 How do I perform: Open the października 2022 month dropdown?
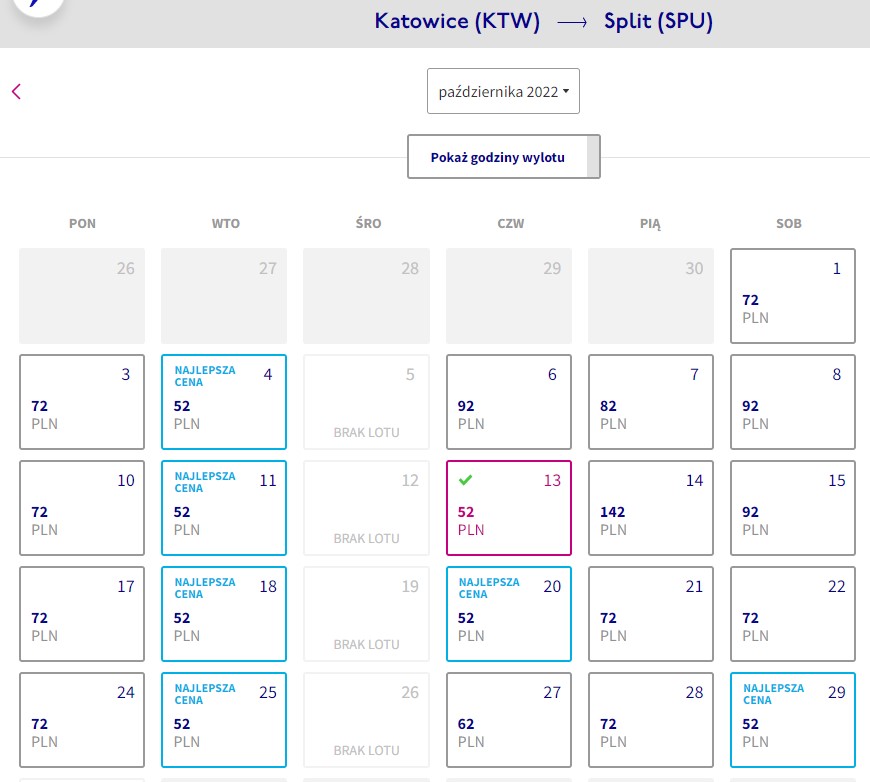pyautogui.click(x=503, y=91)
